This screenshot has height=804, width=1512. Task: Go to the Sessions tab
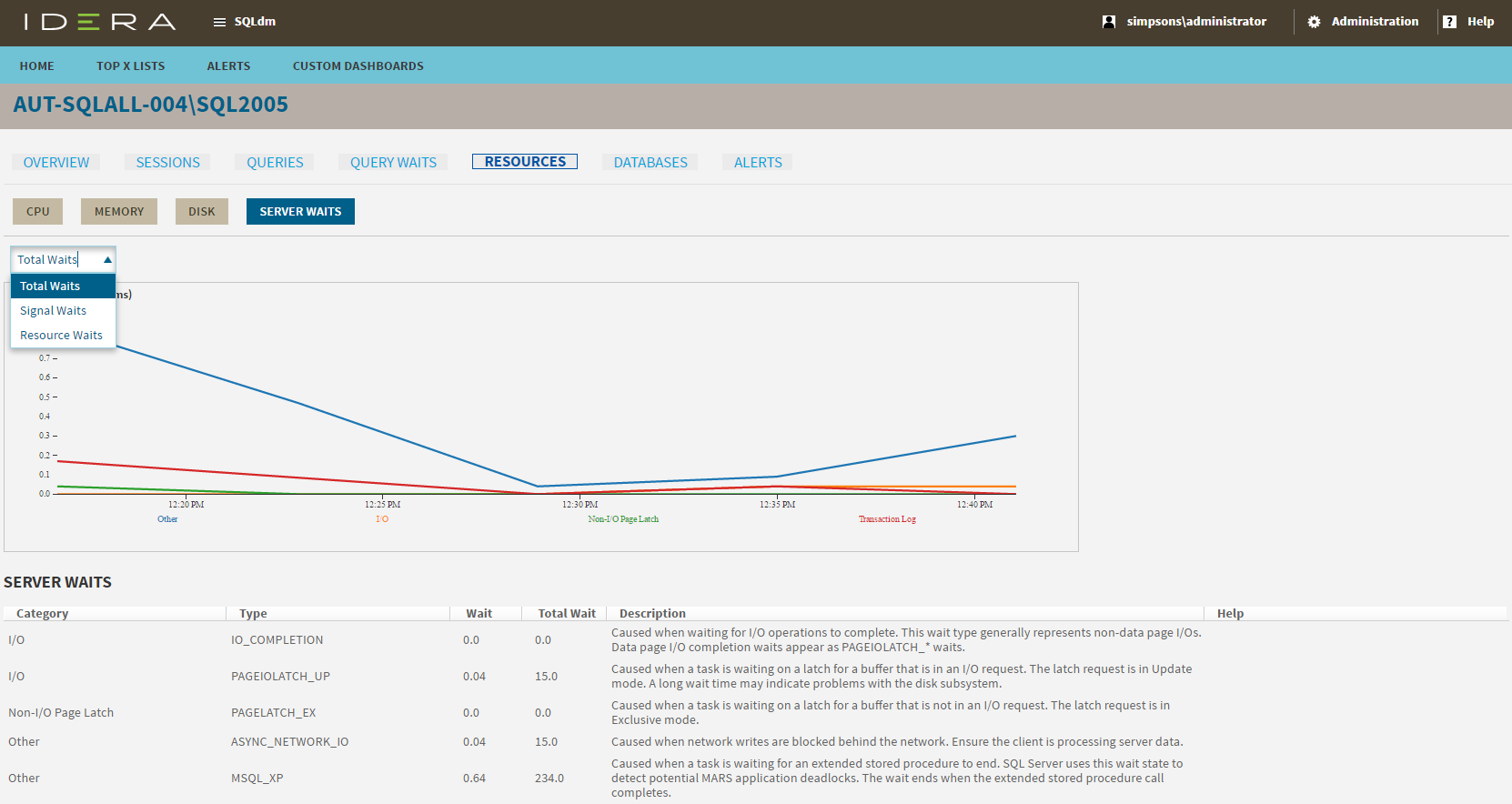tap(167, 163)
